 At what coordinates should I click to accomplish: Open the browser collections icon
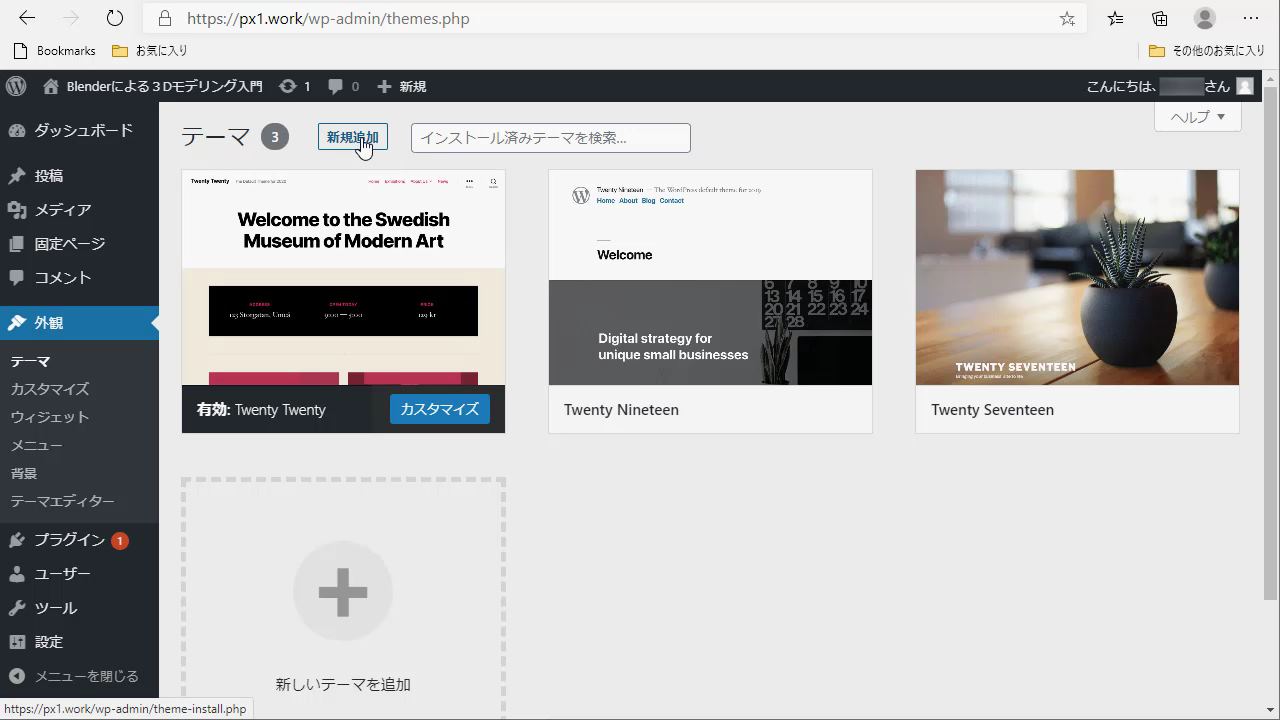point(1160,18)
